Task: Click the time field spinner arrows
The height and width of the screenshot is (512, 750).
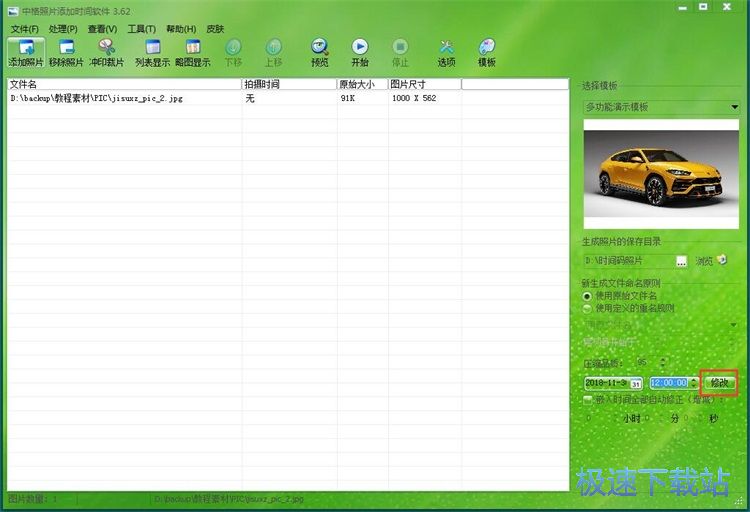Action: point(693,383)
